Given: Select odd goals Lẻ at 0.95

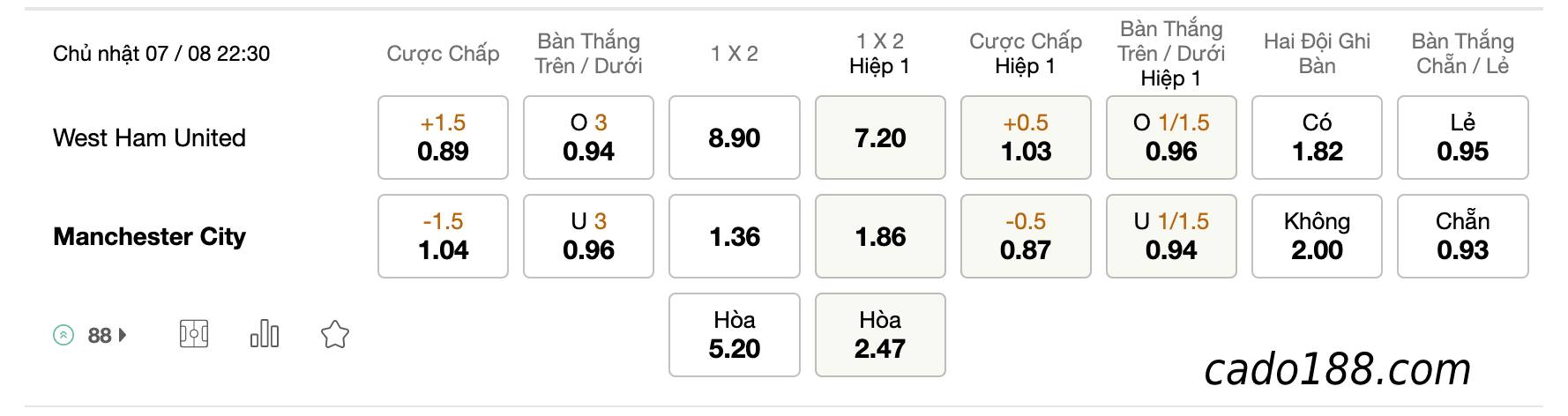Looking at the screenshot, I should pos(1463,137).
